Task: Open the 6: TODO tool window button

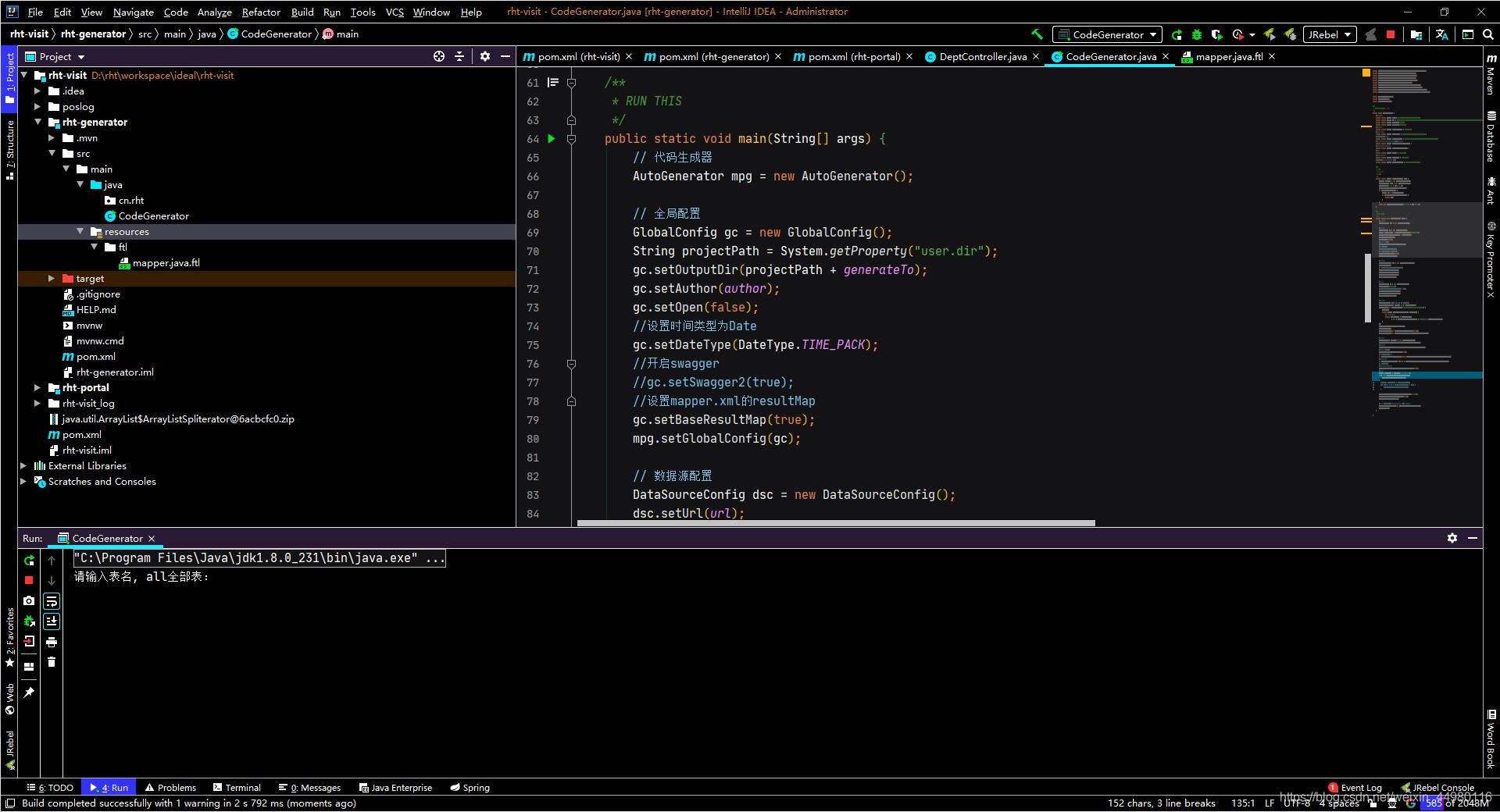Action: tap(50, 788)
